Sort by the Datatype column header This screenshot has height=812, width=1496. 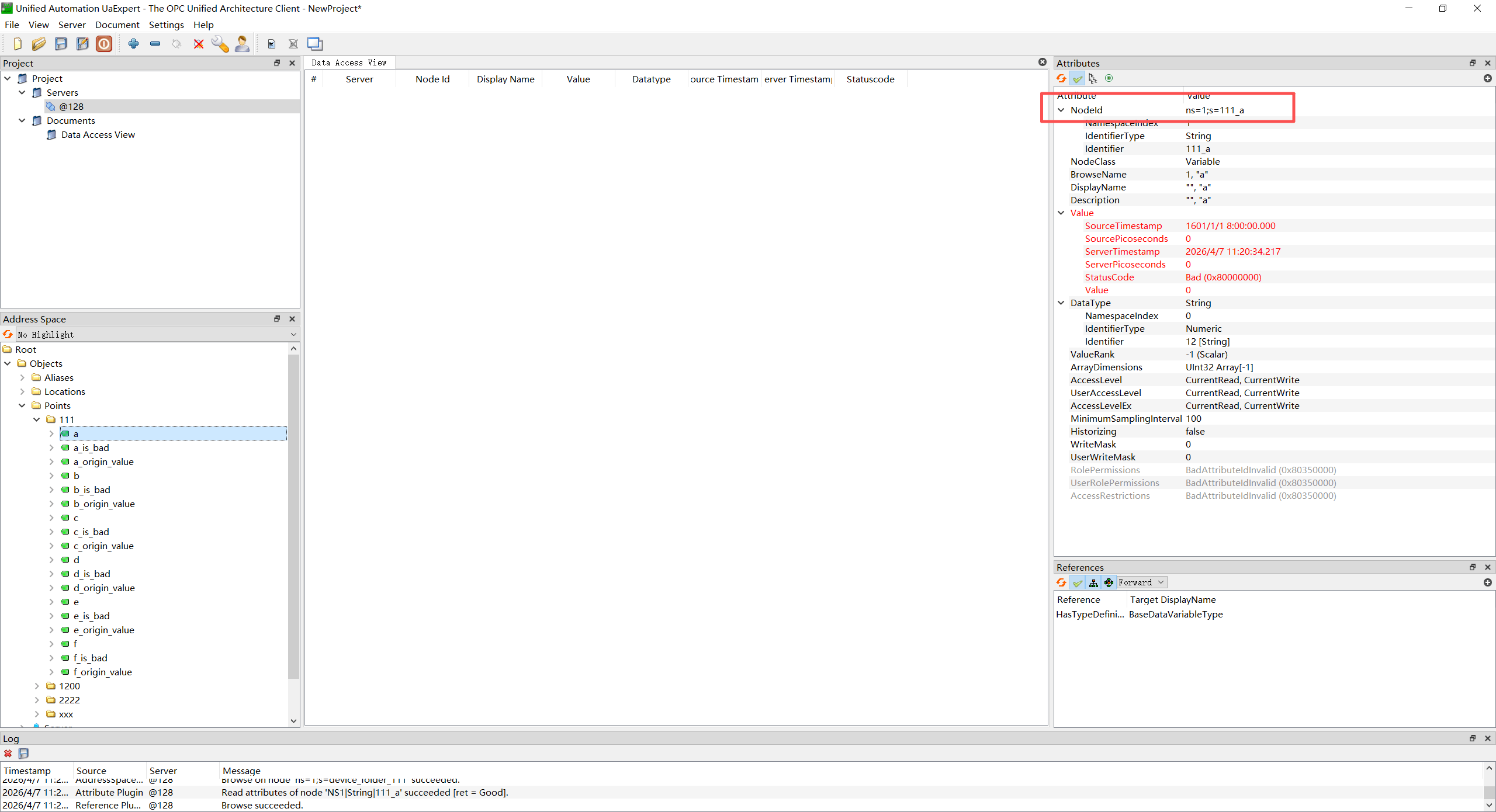coord(651,79)
